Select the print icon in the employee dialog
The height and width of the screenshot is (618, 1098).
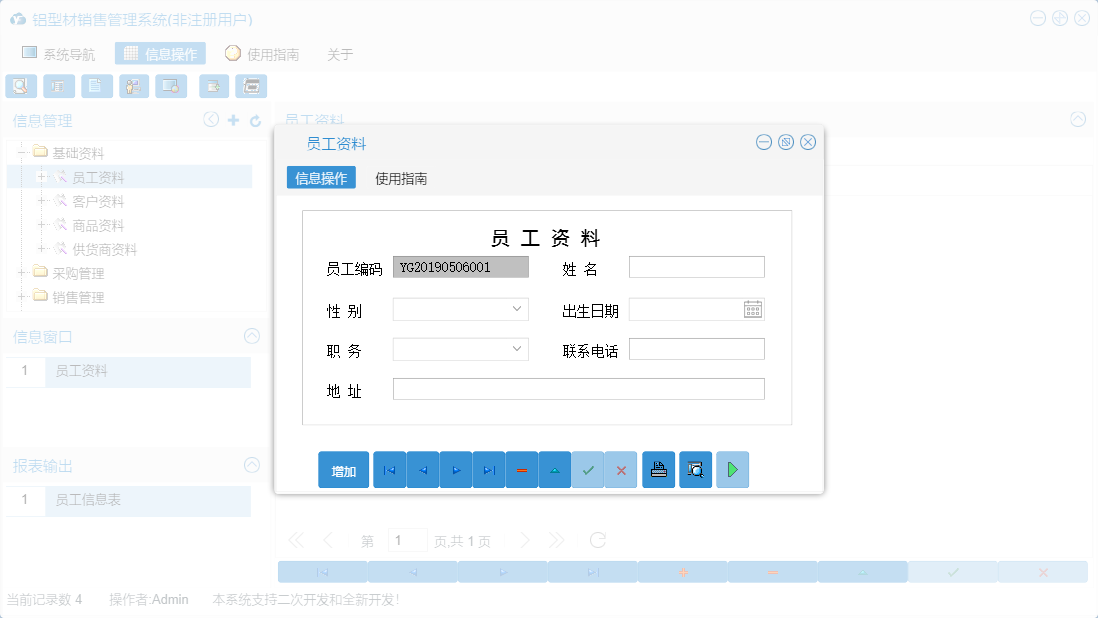(x=658, y=469)
